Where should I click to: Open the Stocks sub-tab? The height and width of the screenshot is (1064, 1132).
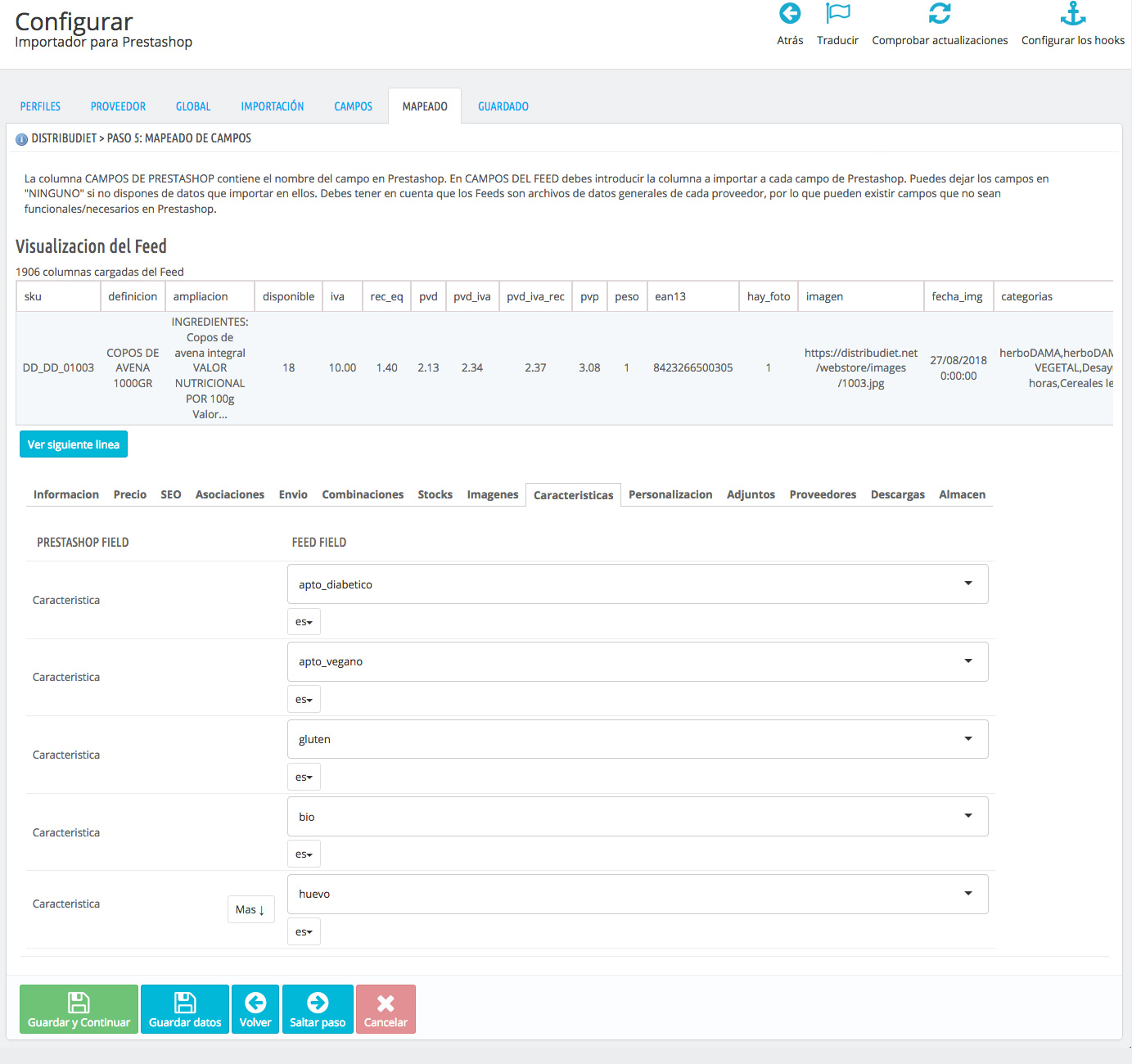point(435,494)
